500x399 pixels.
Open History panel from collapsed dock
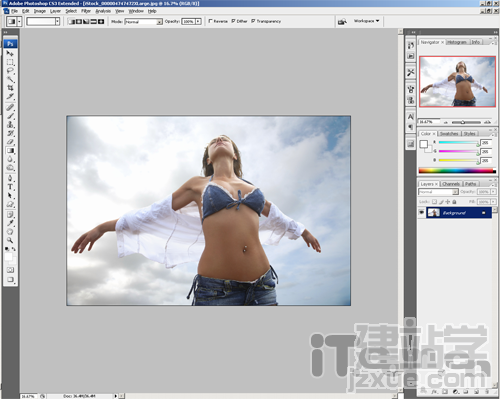pos(411,46)
